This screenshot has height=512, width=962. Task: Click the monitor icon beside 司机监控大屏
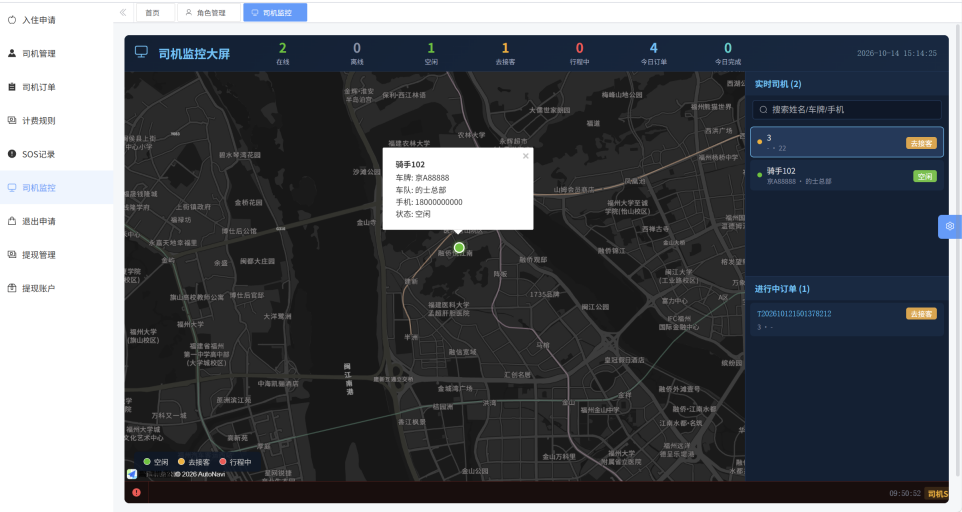[x=141, y=53]
